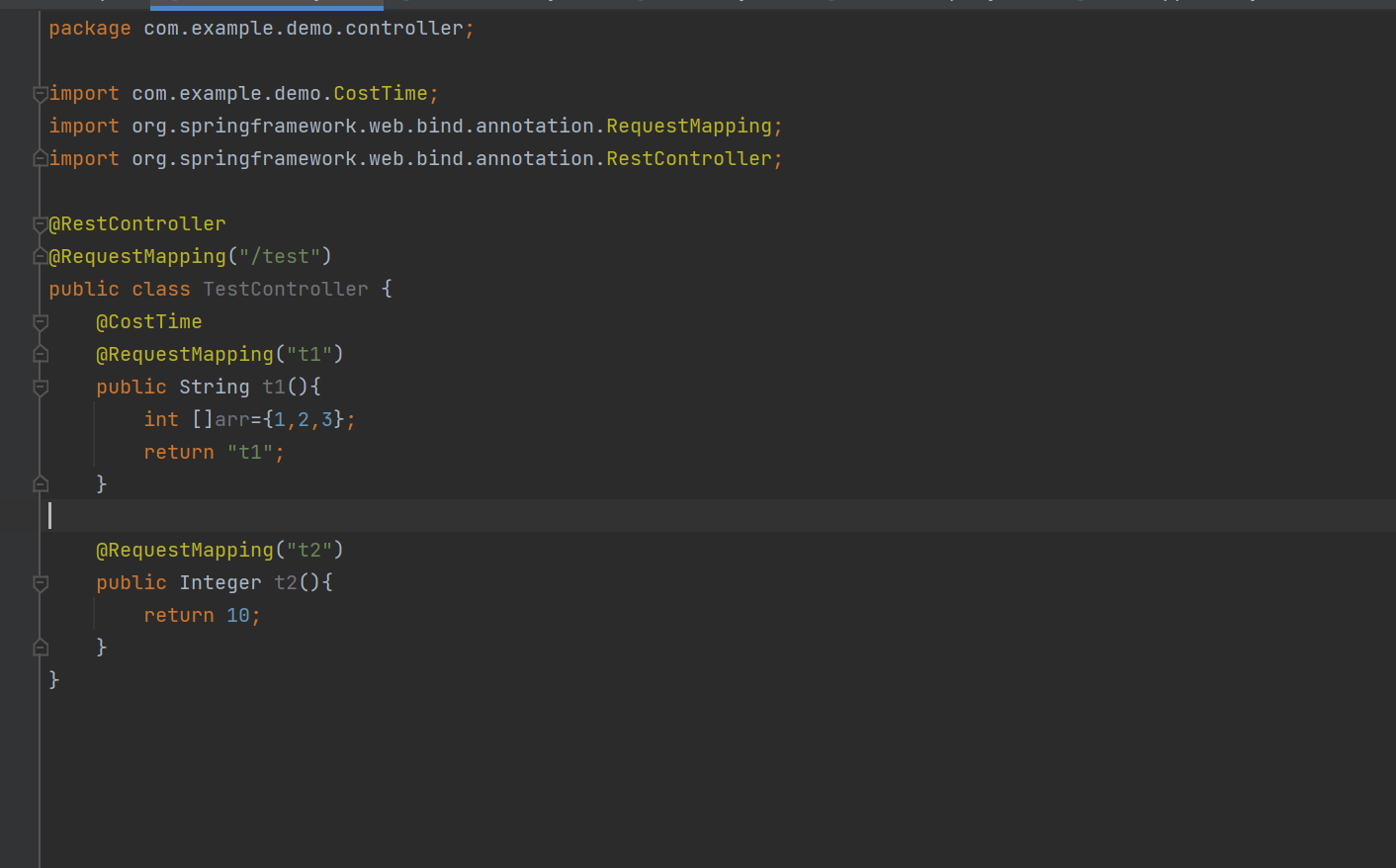
Task: Click the 'int' keyword
Action: (161, 419)
